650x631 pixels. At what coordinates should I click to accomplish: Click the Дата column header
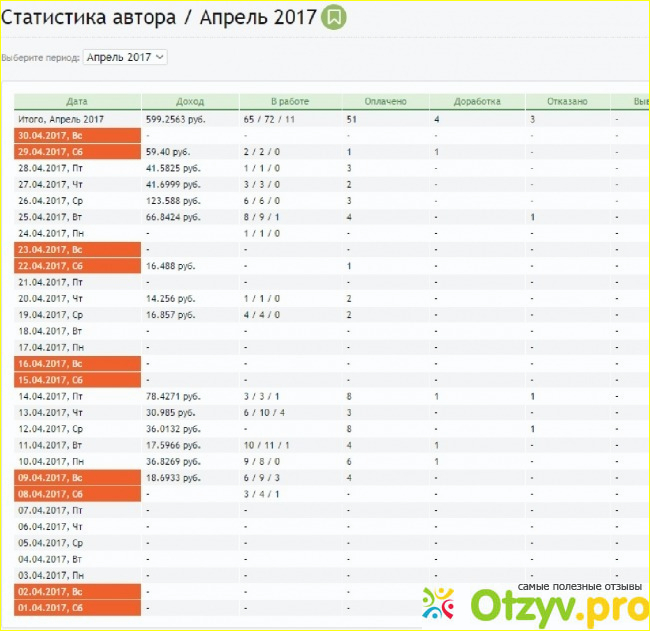coord(77,101)
